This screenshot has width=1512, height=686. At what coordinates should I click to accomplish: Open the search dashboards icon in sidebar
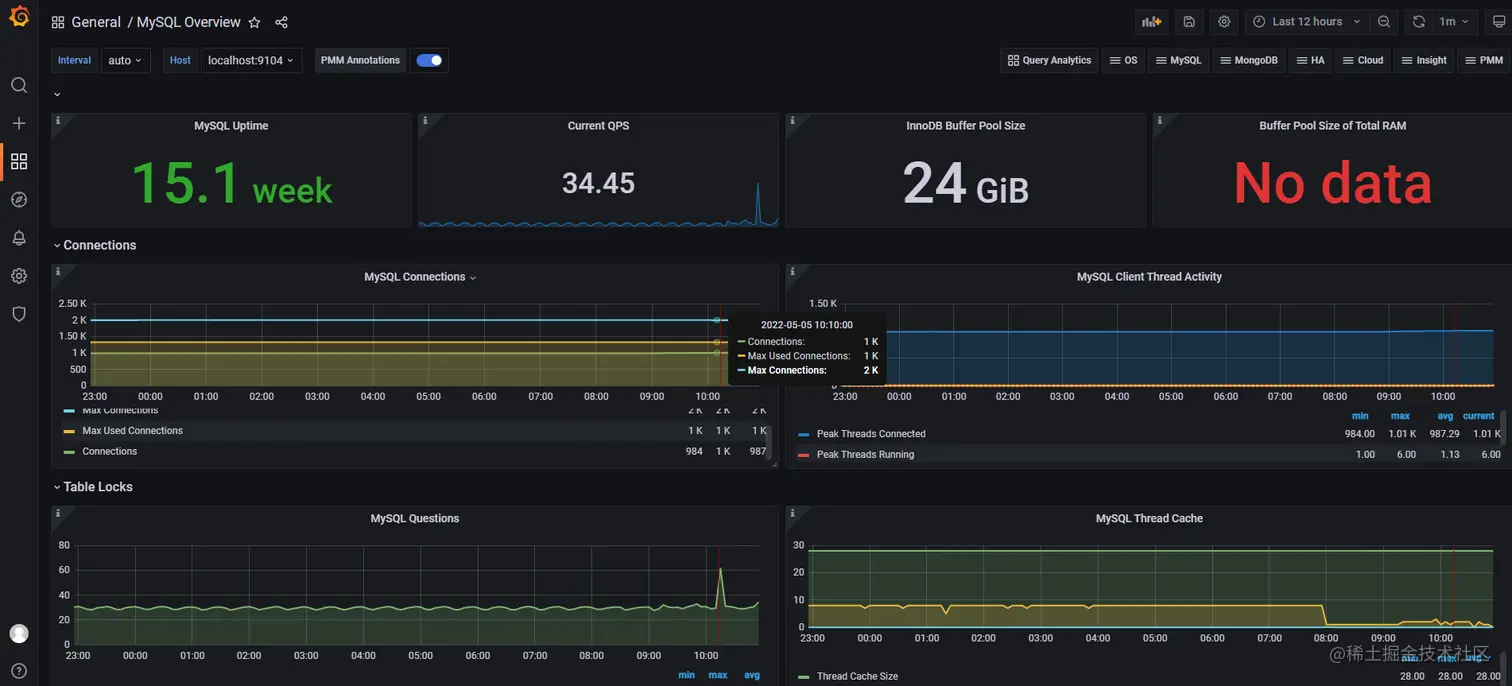19,85
